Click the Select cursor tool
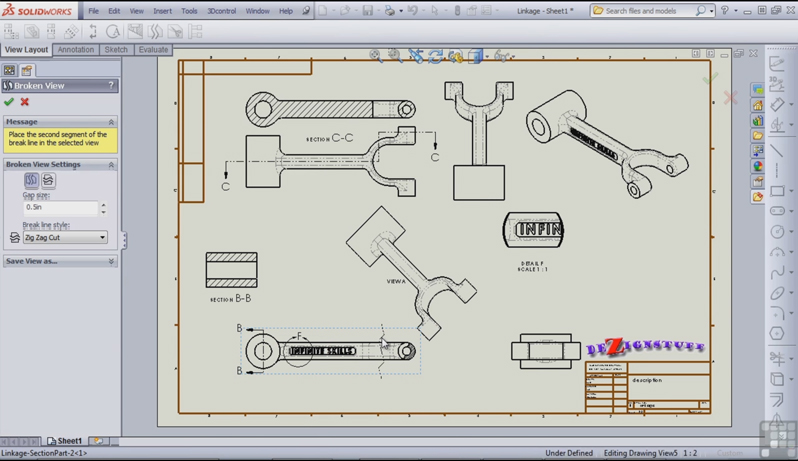The height and width of the screenshot is (461, 798). click(435, 11)
